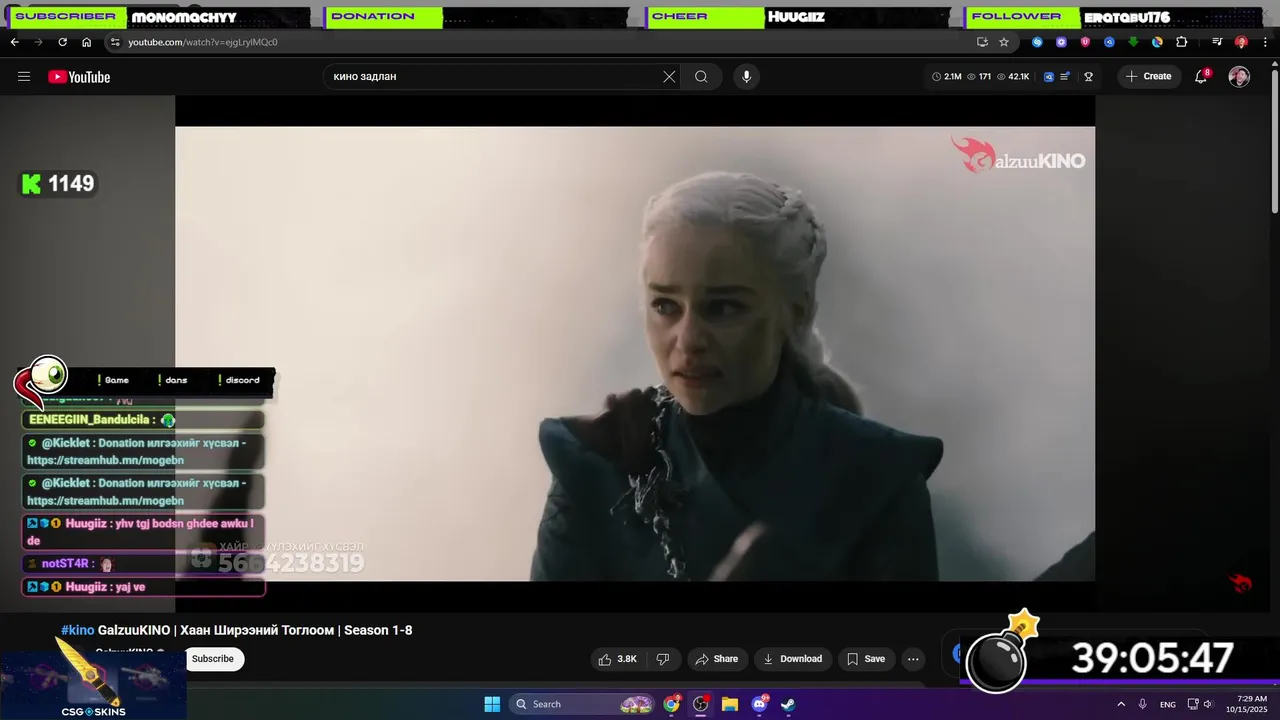Click the address bar URL

pyautogui.click(x=203, y=42)
